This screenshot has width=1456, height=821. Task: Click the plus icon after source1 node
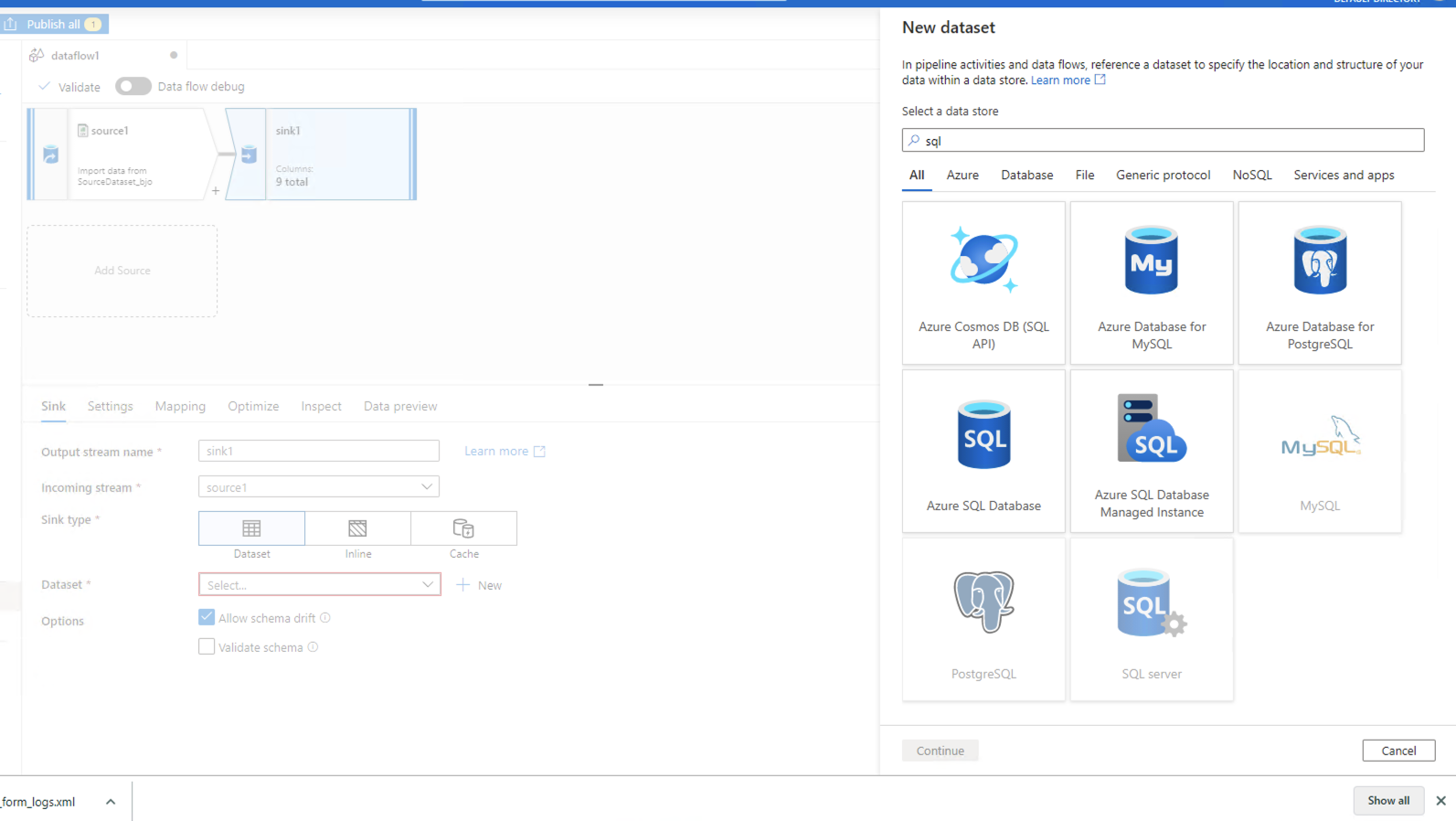216,191
